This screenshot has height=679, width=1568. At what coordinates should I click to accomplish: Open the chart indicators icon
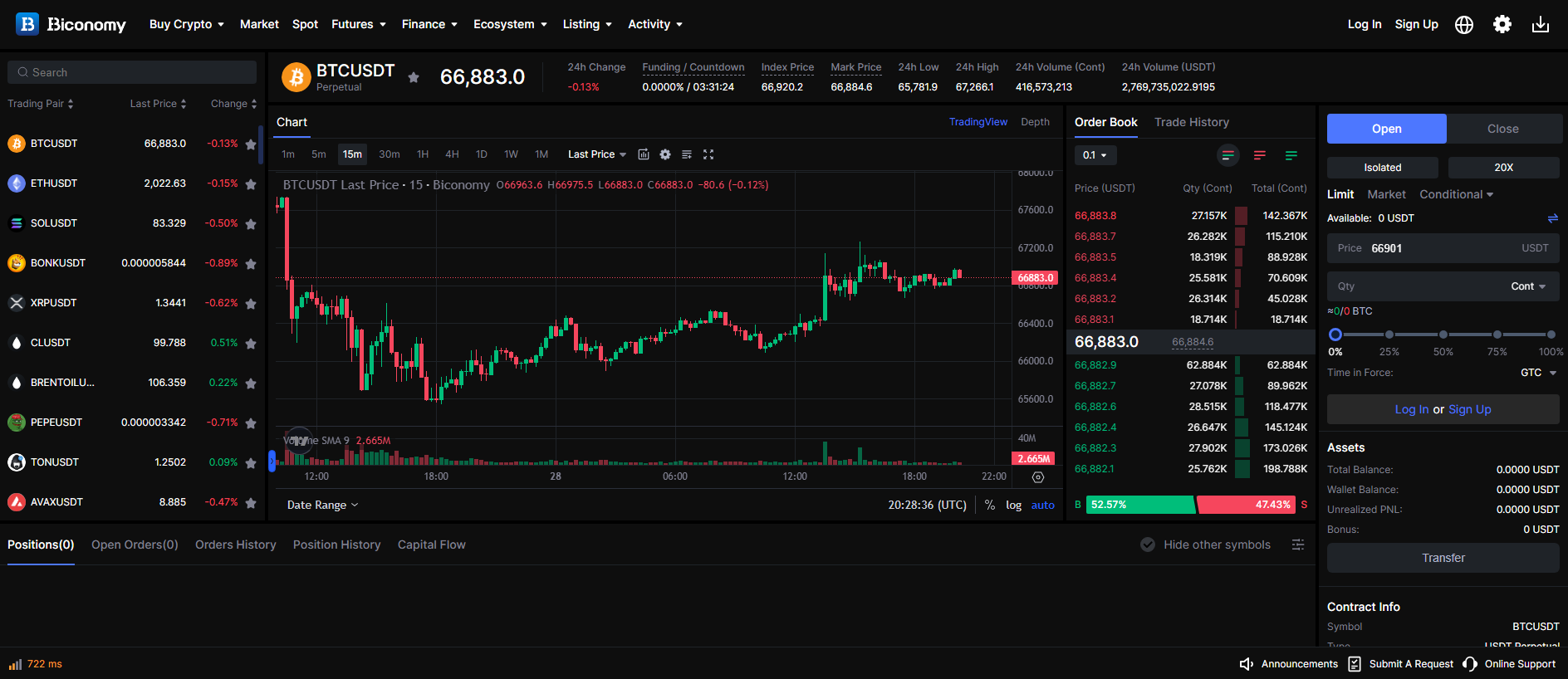[644, 154]
